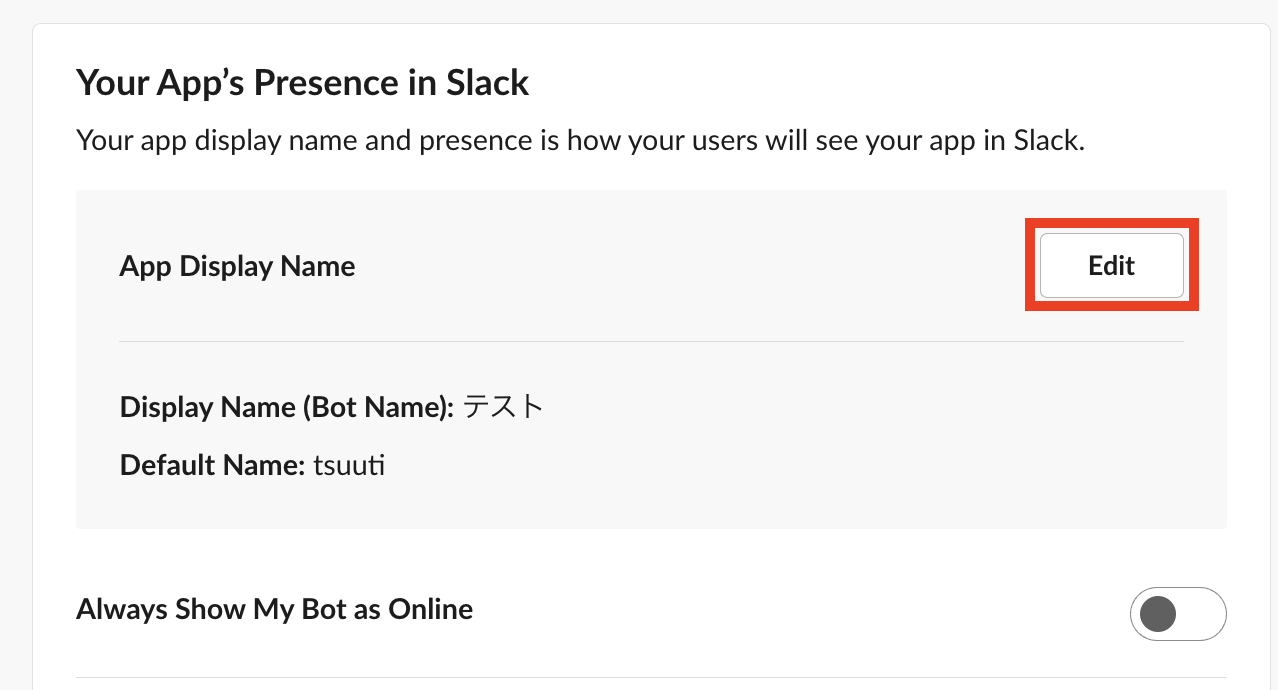Screen dimensions: 1278x690
Task: Click the description text about app display name
Action: pyautogui.click(x=580, y=140)
